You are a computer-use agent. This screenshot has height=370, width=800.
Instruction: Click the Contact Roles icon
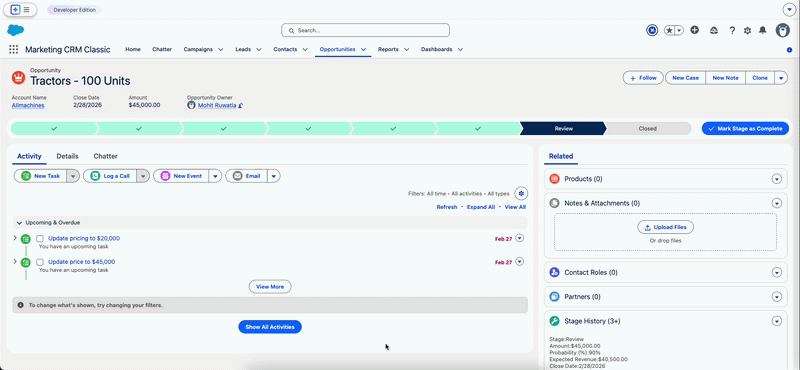[x=555, y=273]
